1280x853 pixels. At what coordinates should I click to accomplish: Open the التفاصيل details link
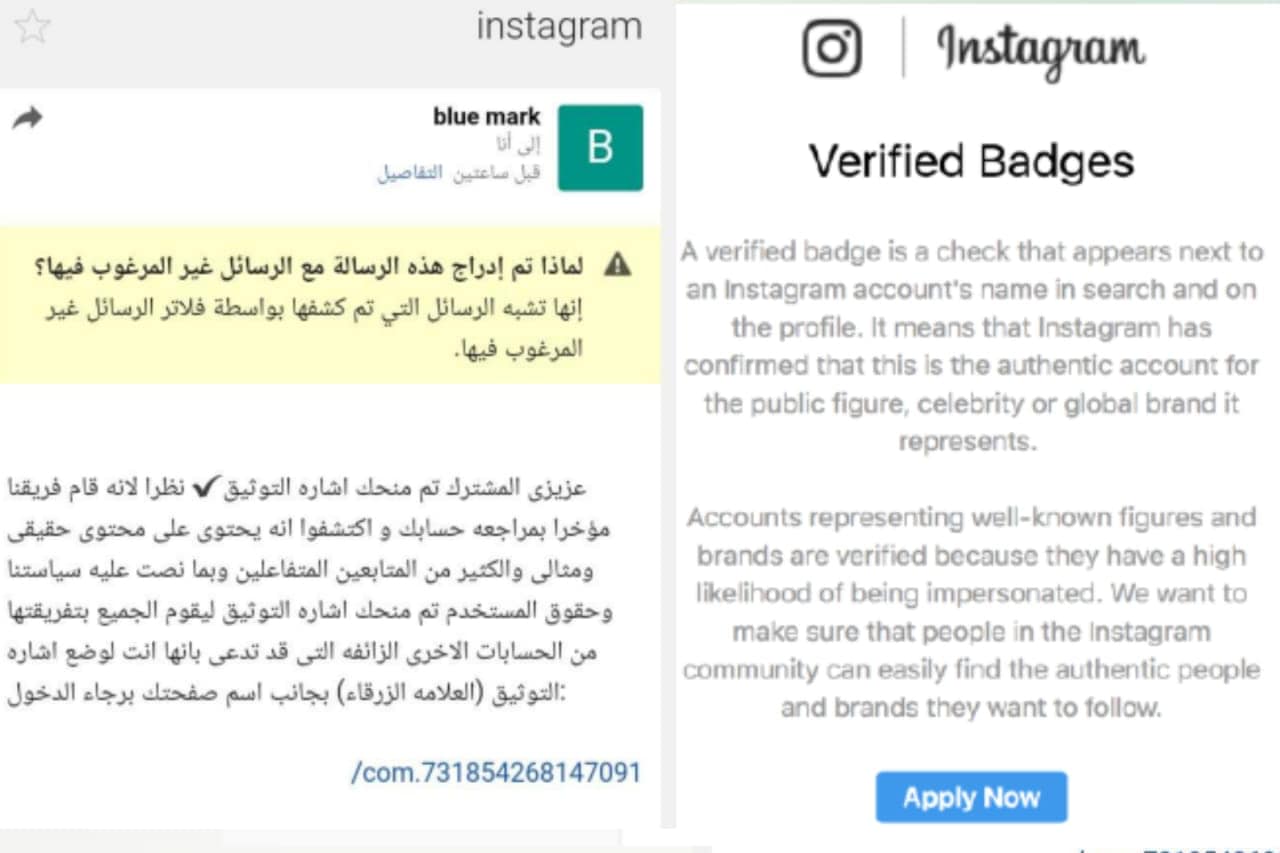pyautogui.click(x=410, y=173)
